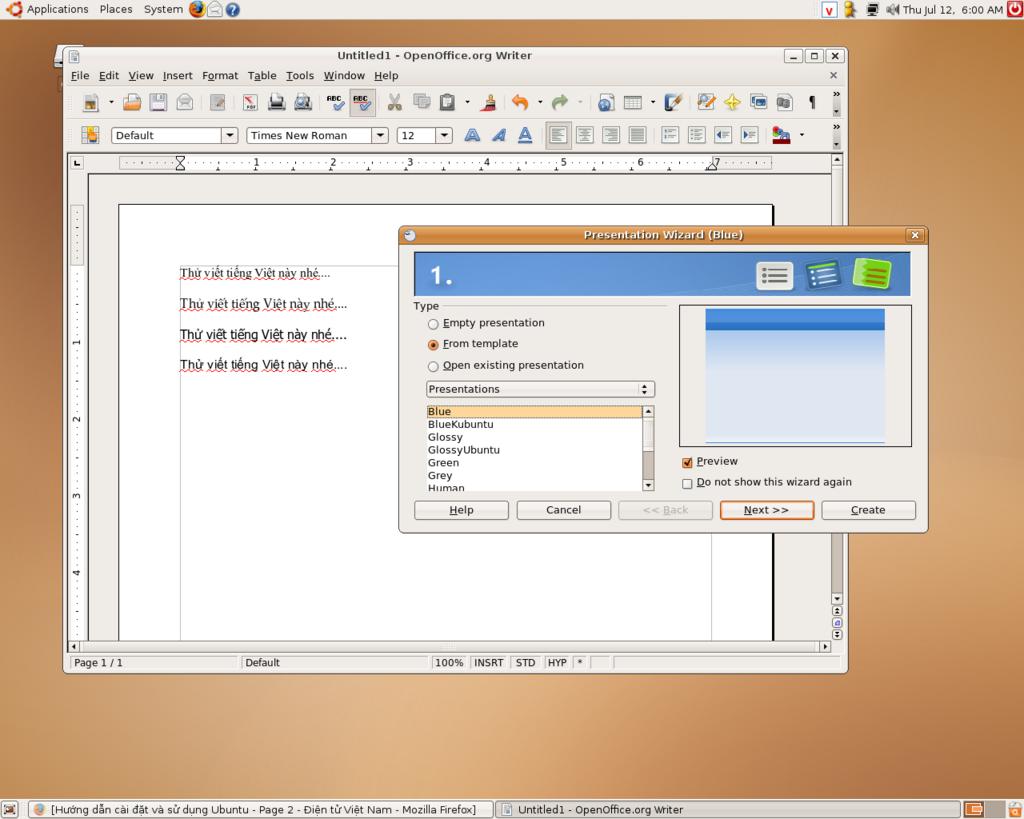The image size is (1024, 819).
Task: Open the Tools menu
Action: (299, 75)
